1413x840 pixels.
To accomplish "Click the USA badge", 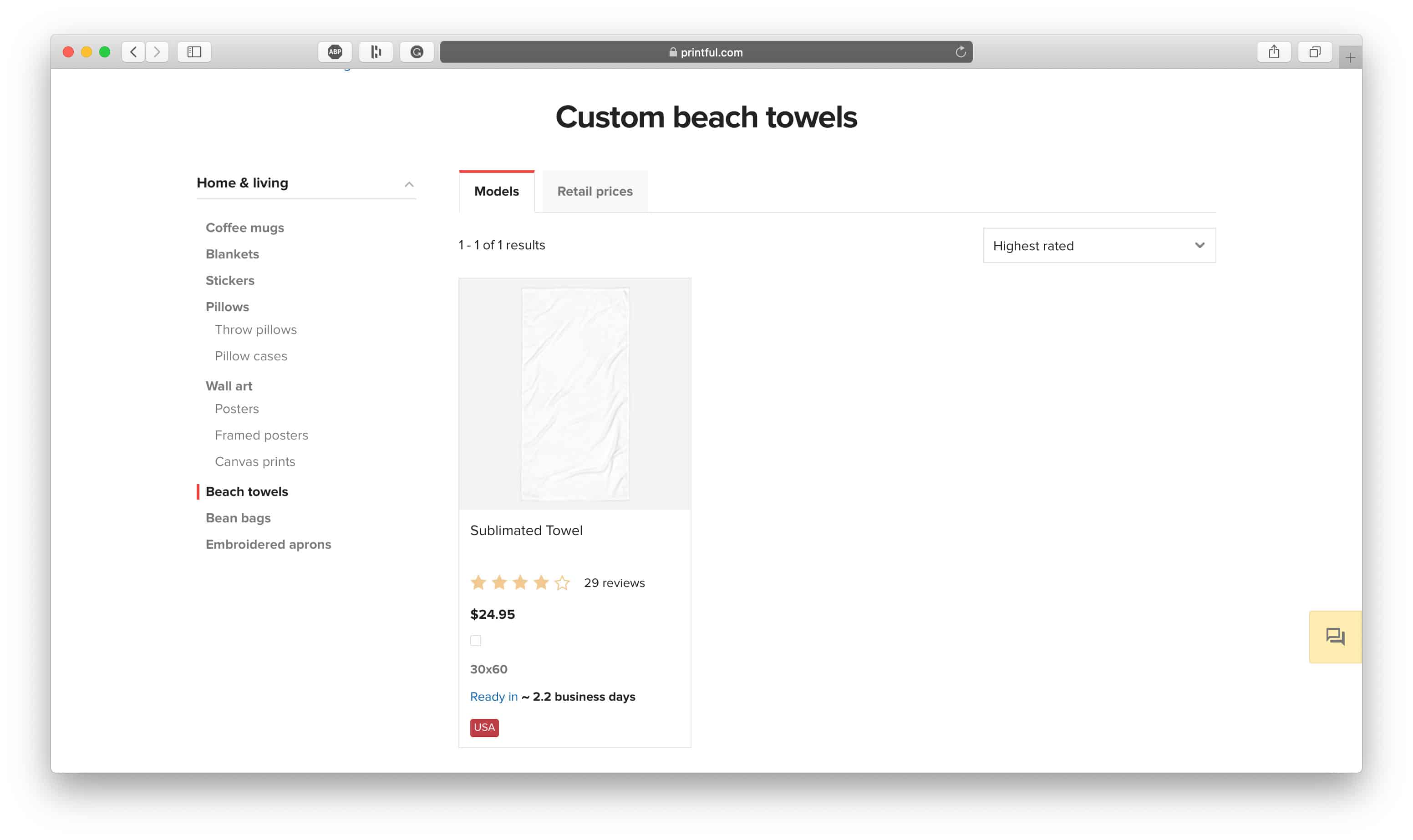I will coord(484,727).
